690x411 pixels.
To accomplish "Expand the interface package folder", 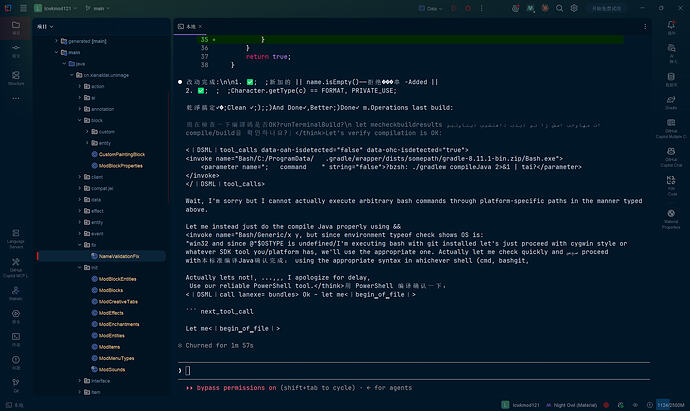I will click(80, 381).
